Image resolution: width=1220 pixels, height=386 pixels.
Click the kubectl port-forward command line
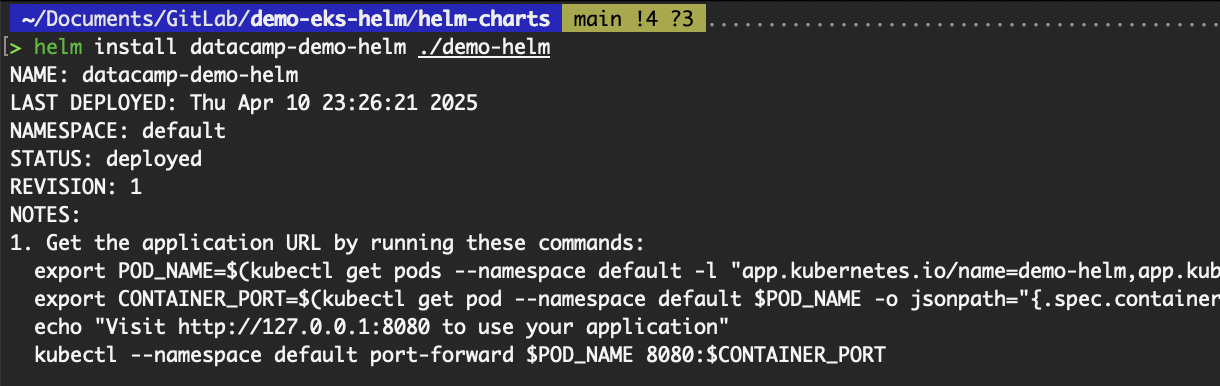point(460,355)
